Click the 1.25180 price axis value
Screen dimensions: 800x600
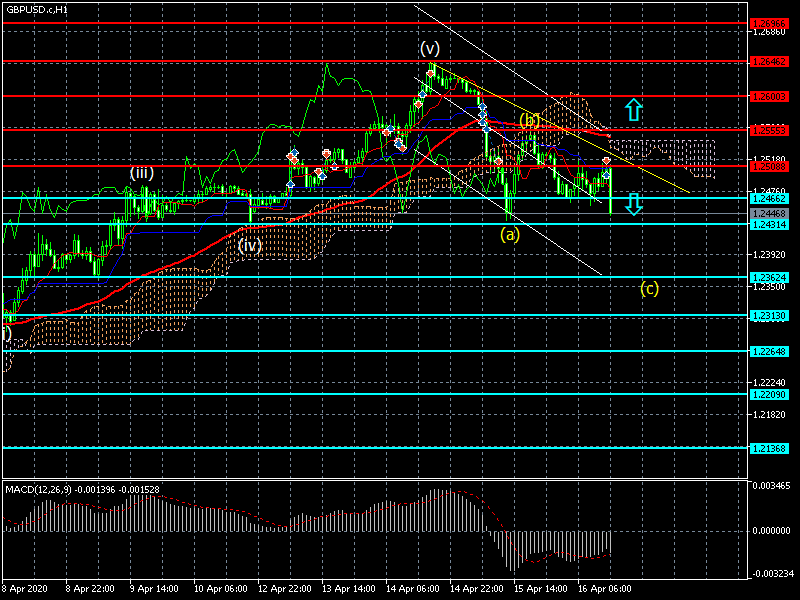(769, 159)
